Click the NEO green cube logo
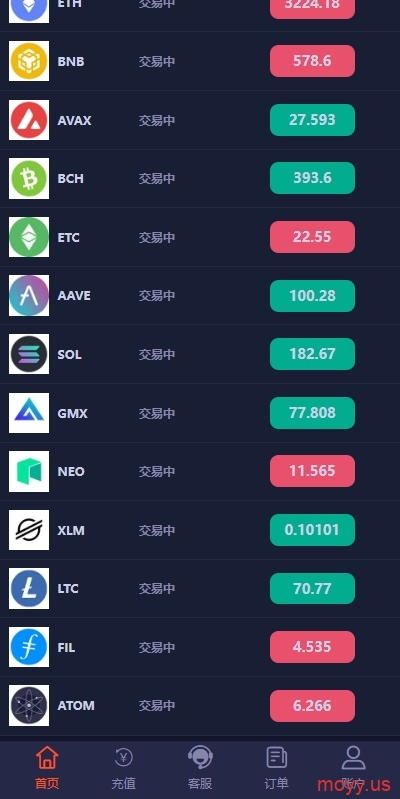400x799 pixels. [x=29, y=471]
